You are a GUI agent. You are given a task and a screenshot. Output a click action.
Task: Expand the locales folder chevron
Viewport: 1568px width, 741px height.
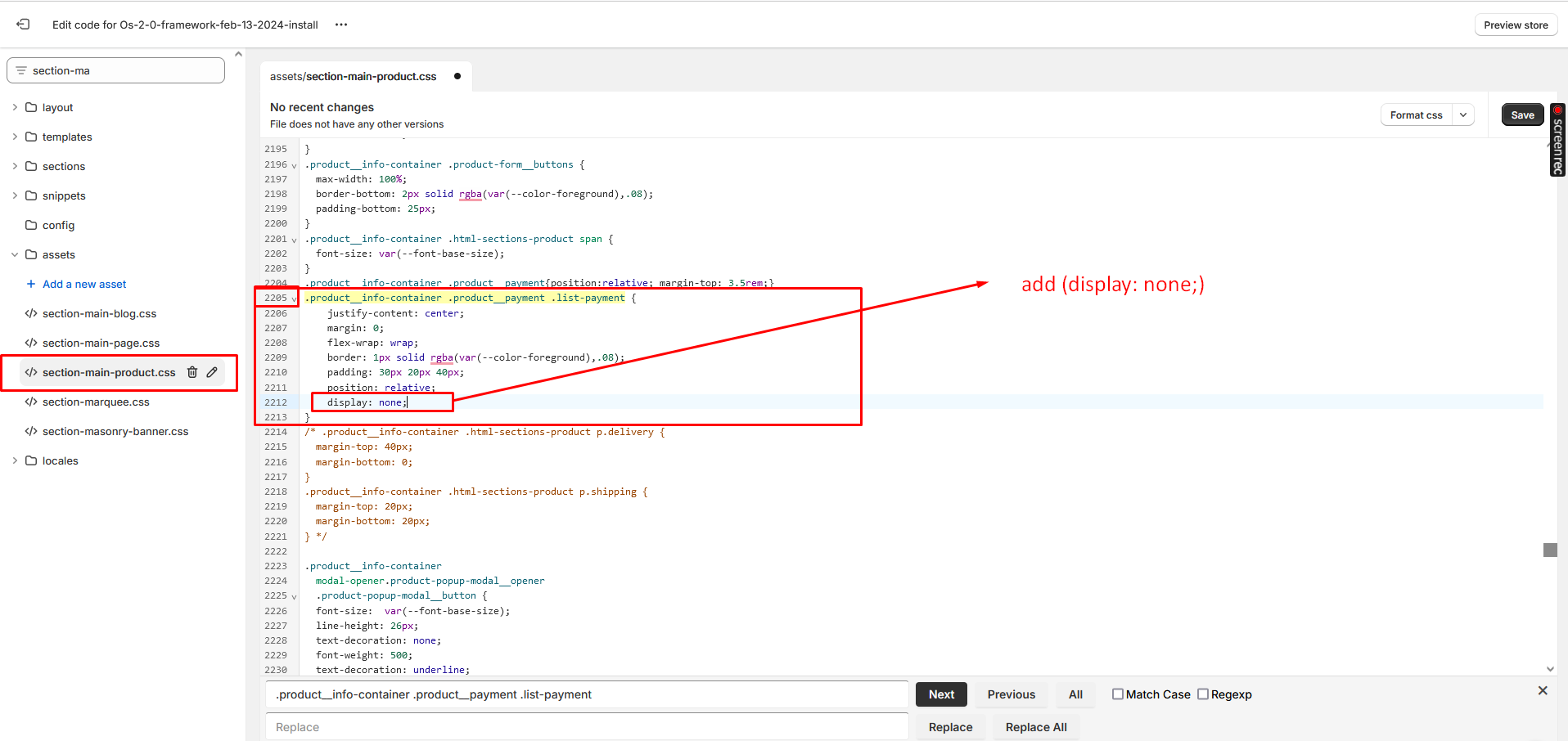[x=15, y=460]
